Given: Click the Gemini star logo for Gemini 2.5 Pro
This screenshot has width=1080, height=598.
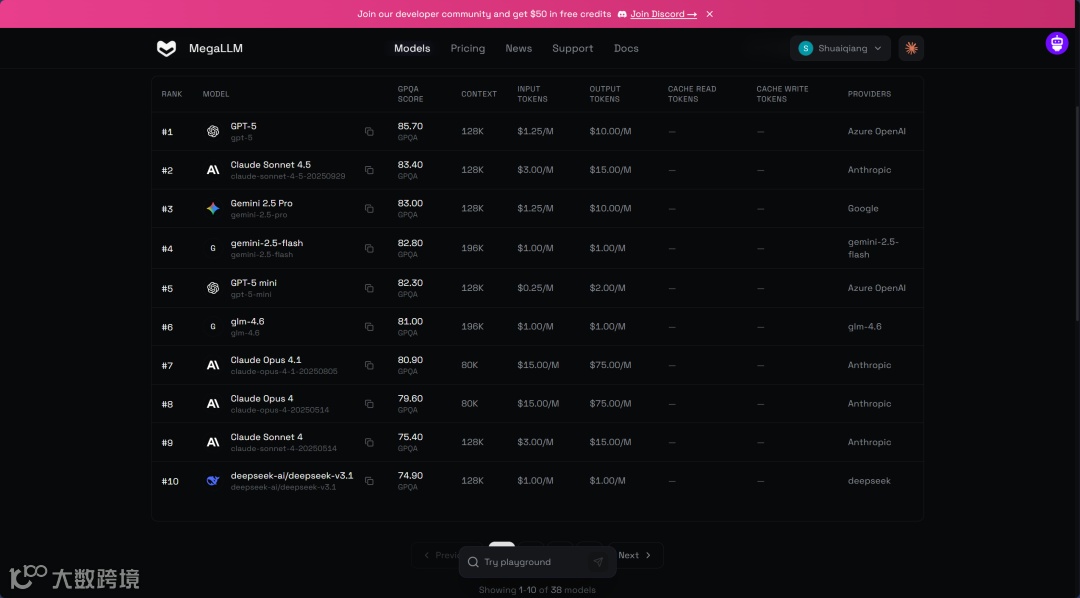Looking at the screenshot, I should (x=213, y=209).
